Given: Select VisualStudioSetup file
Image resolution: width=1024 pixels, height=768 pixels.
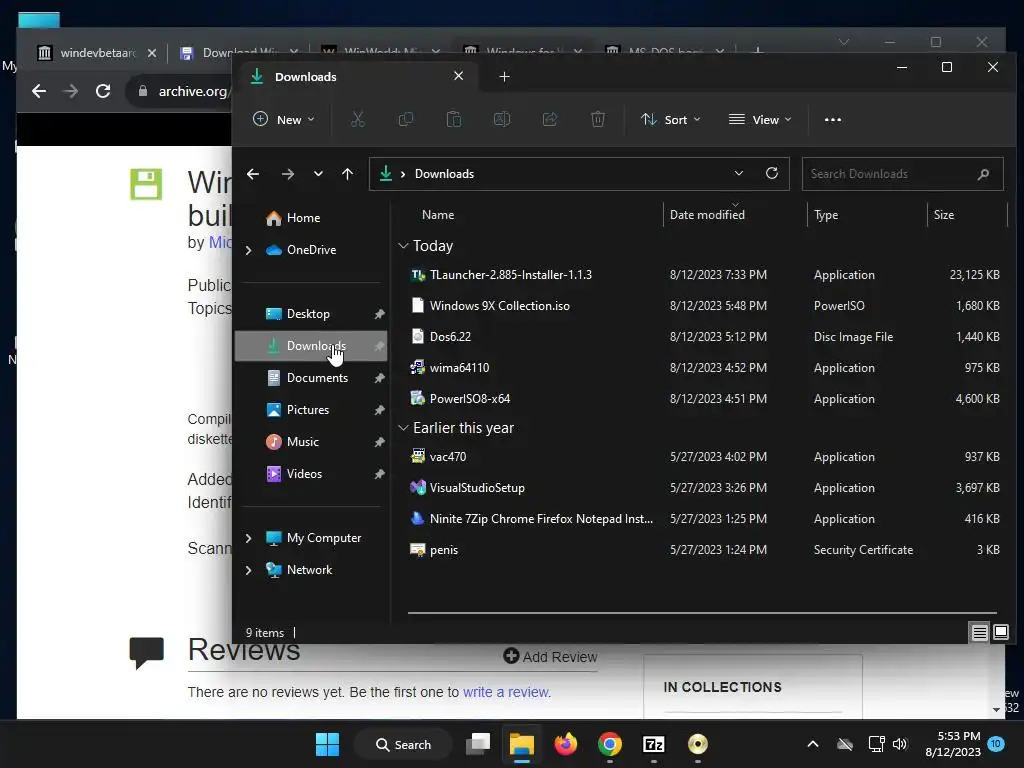Looking at the screenshot, I should tap(704, 488).
